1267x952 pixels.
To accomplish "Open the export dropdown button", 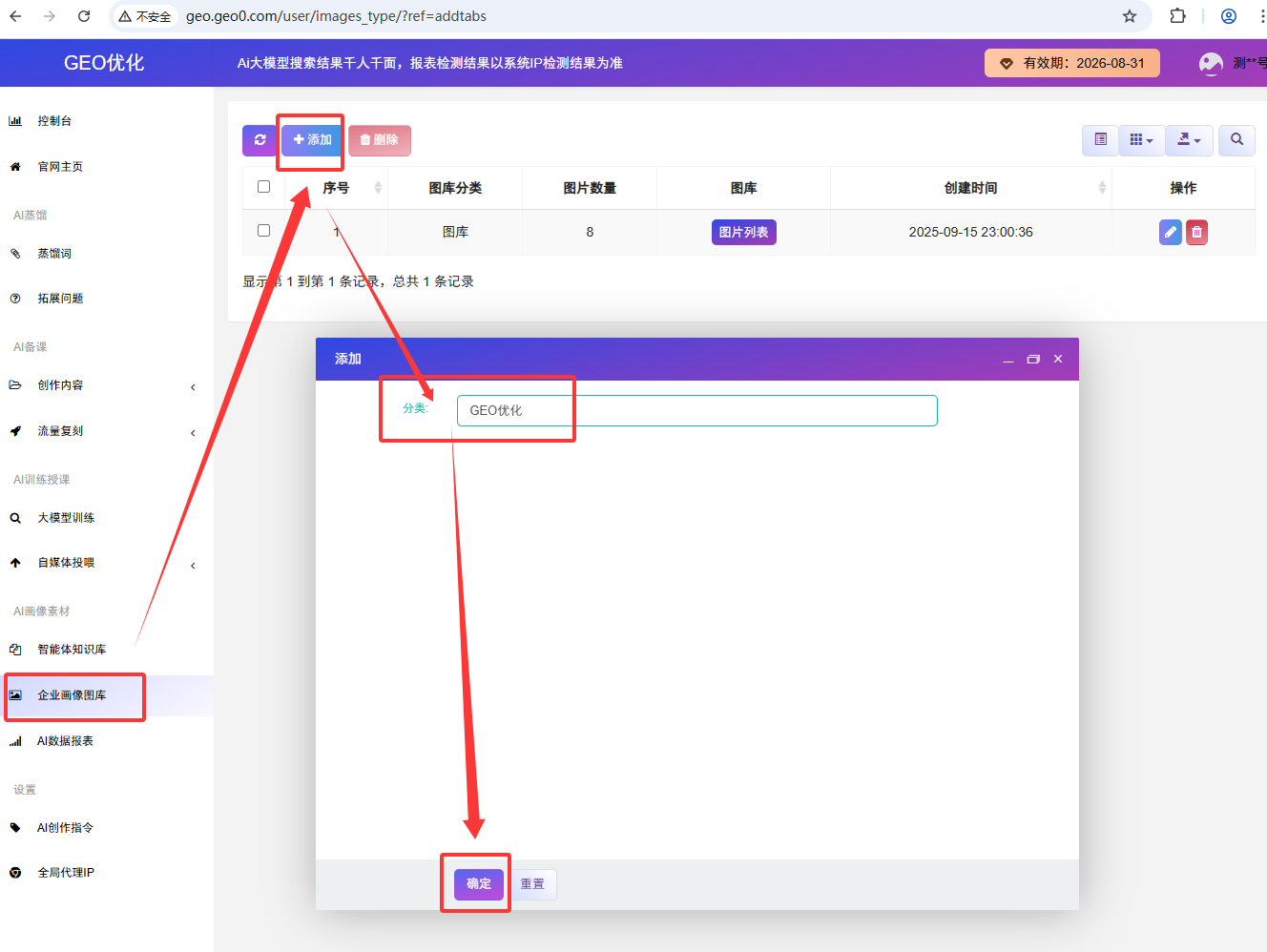I will [1189, 140].
